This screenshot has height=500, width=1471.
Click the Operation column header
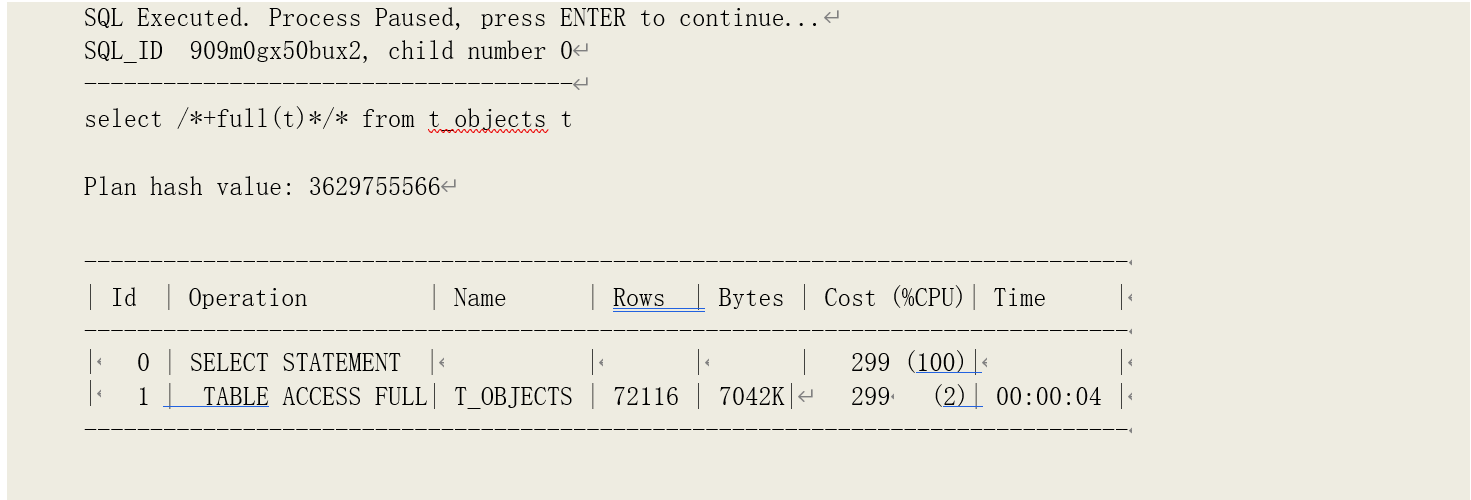click(x=248, y=298)
